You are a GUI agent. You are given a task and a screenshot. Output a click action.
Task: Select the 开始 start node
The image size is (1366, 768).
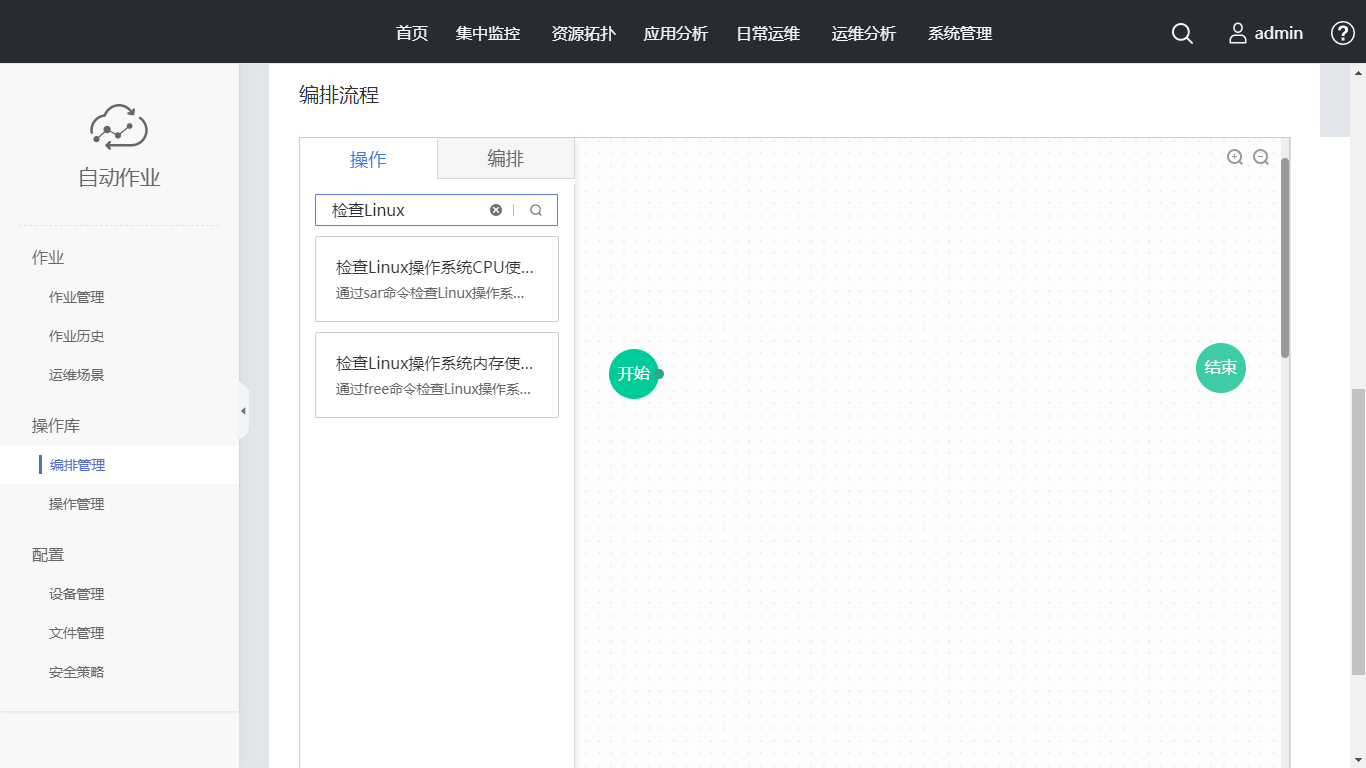pos(634,374)
